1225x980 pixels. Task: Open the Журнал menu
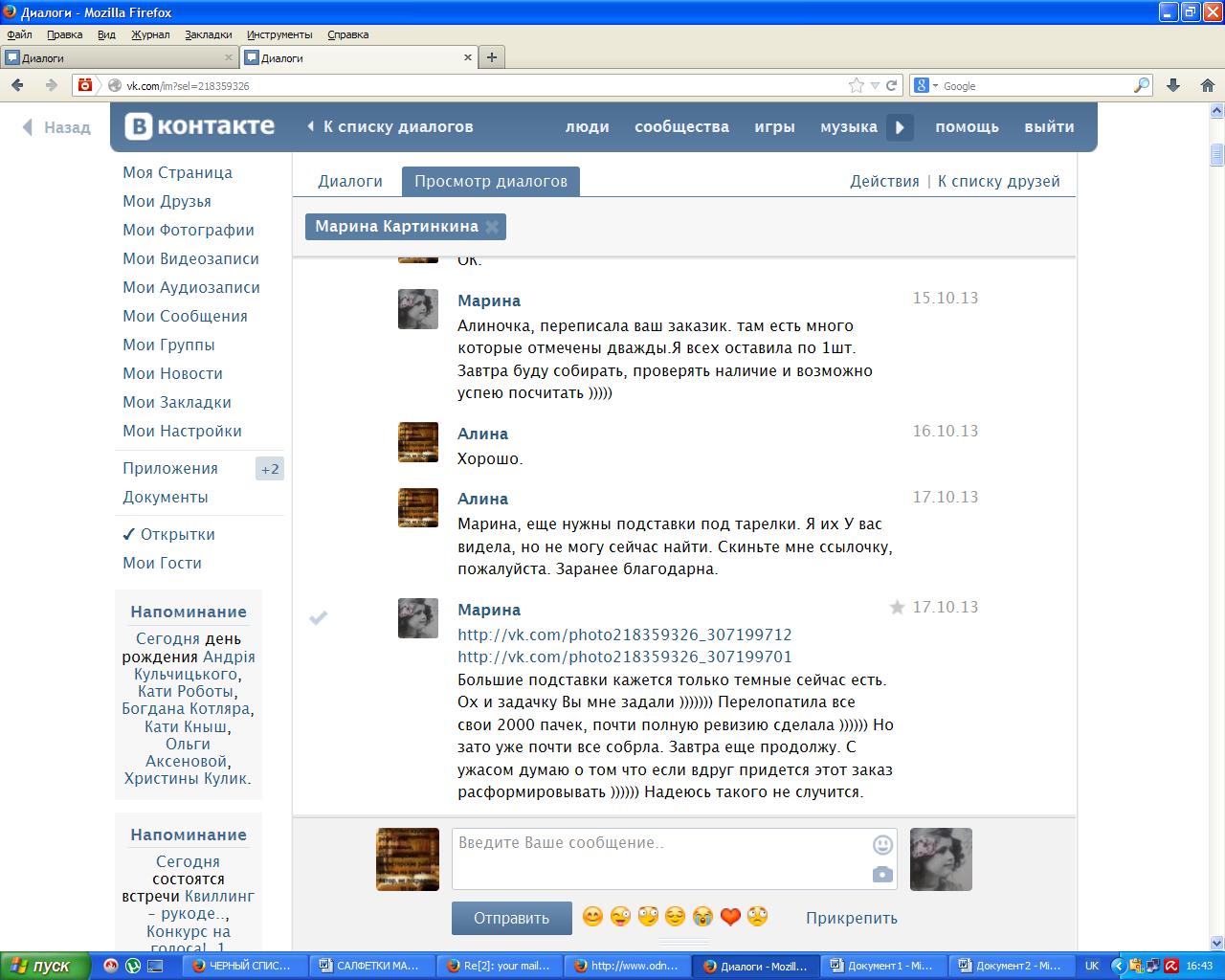150,34
